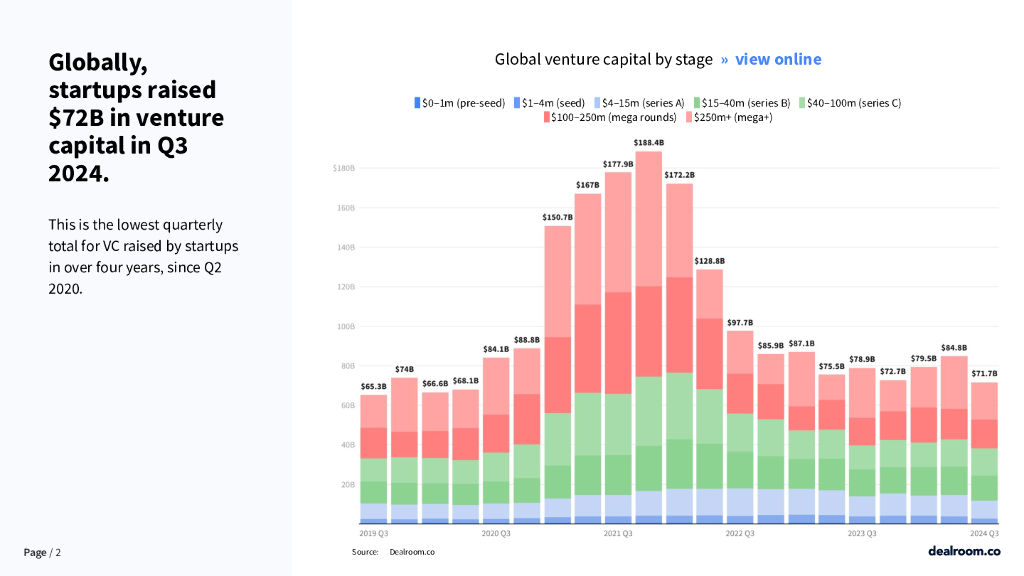Click the $150.7B data label
The image size is (1024, 576).
tap(557, 217)
